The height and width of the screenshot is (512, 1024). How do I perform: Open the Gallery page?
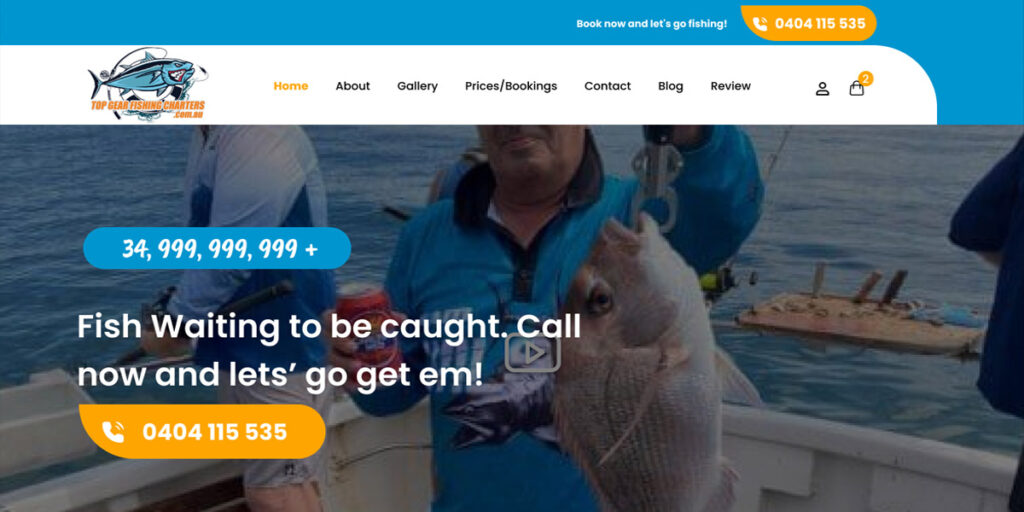tap(417, 86)
